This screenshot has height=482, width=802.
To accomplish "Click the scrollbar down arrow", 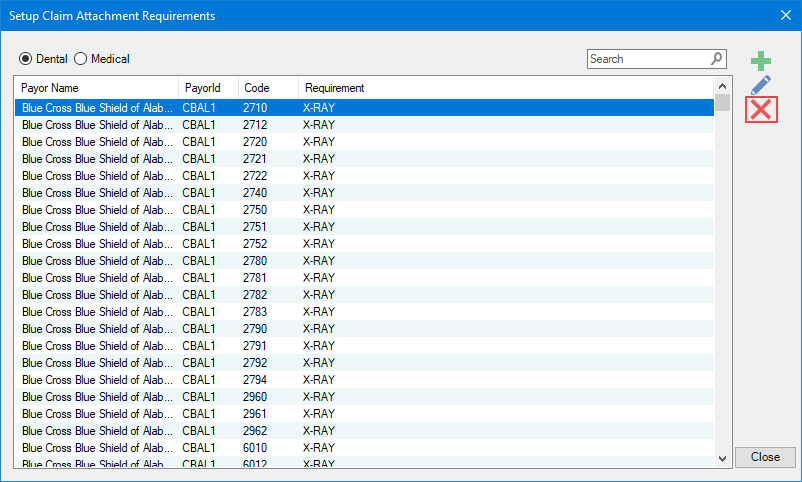I will tap(722, 458).
